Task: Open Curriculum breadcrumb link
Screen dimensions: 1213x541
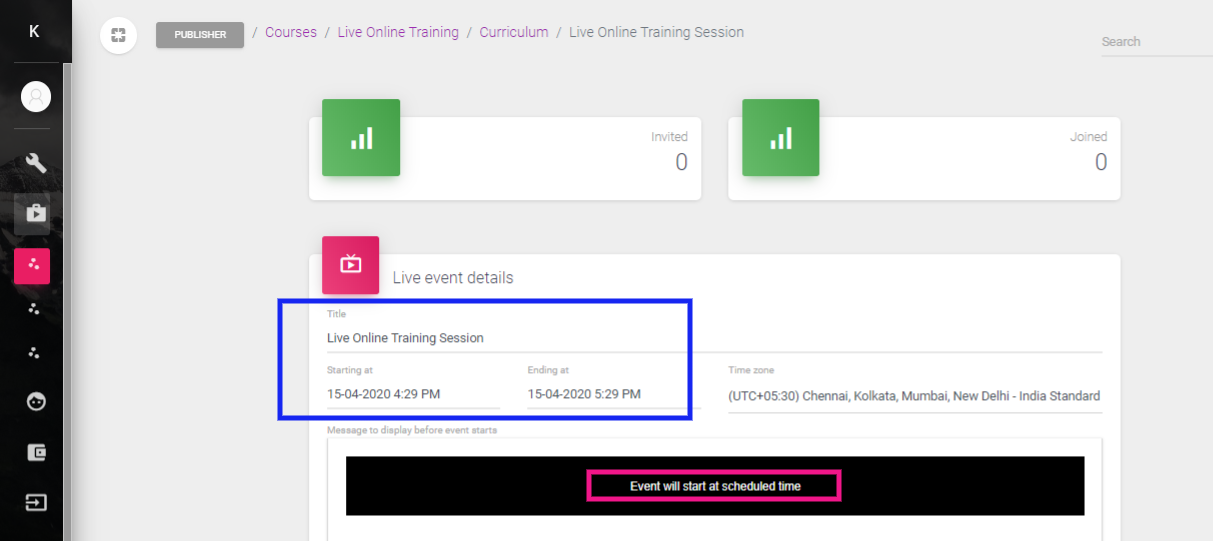Action: coord(514,32)
